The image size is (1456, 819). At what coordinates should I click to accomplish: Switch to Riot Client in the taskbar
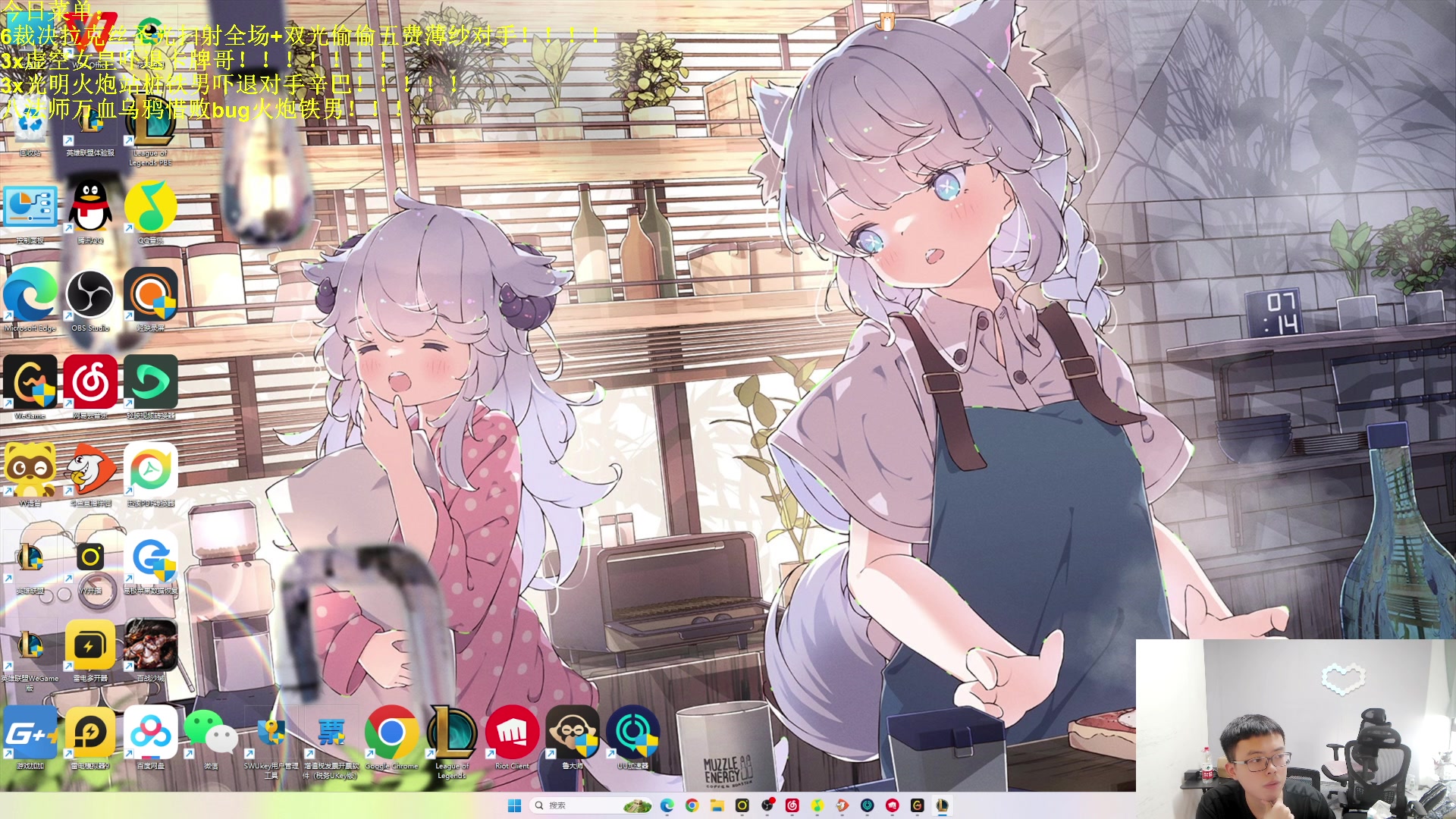pyautogui.click(x=892, y=805)
